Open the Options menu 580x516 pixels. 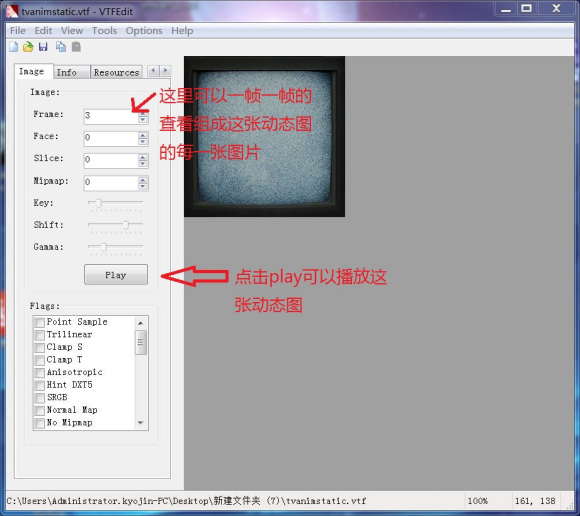click(144, 31)
